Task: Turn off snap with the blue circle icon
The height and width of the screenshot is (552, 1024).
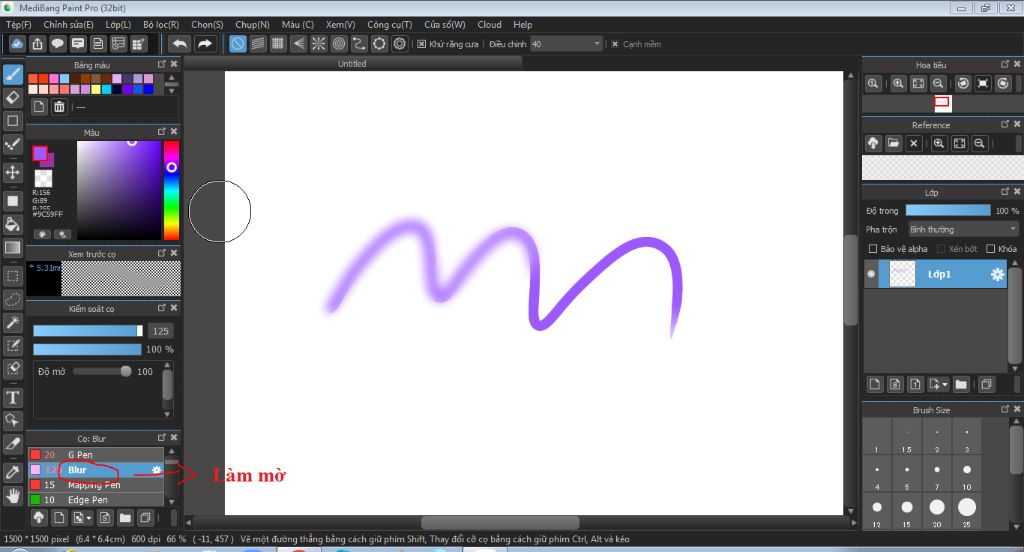Action: coord(238,44)
